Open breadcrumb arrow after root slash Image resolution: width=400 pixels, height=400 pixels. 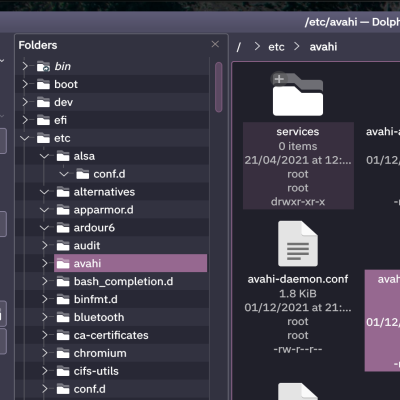pos(257,47)
